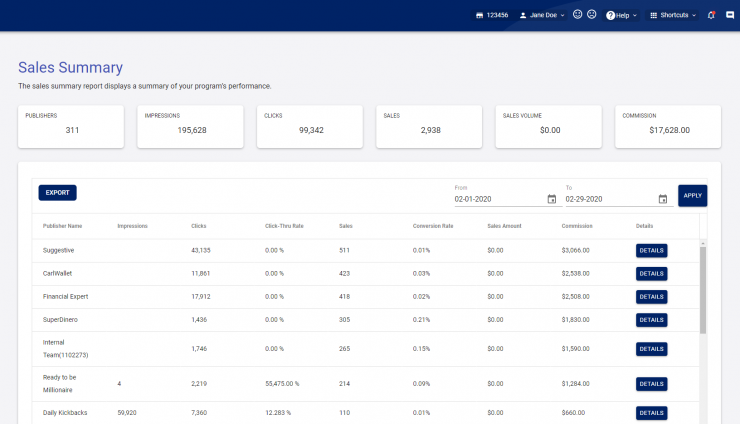This screenshot has height=424, width=740.
Task: Click the store icon next to 123456
Action: [x=479, y=15]
